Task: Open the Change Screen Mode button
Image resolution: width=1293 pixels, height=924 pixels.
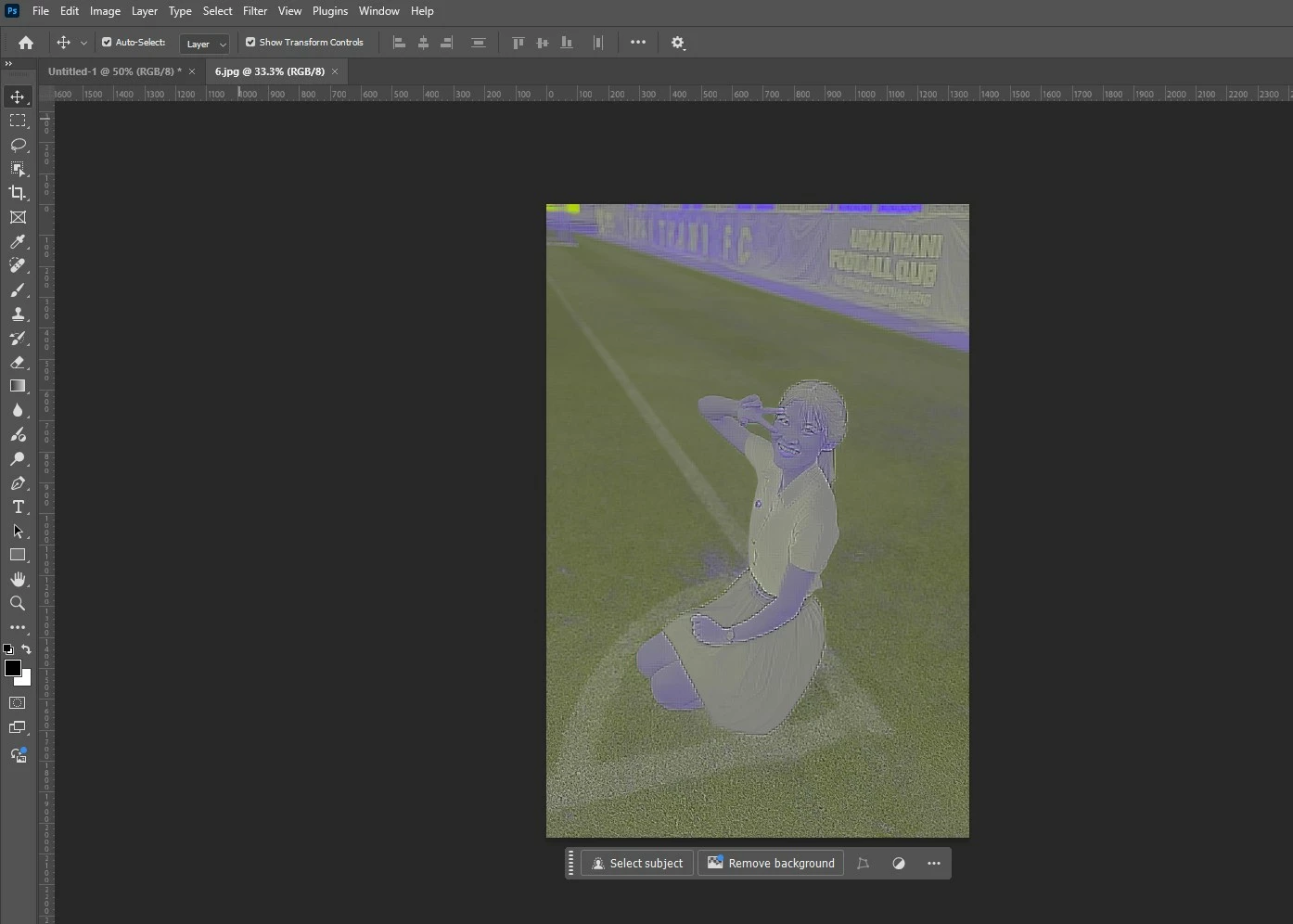Action: [18, 728]
